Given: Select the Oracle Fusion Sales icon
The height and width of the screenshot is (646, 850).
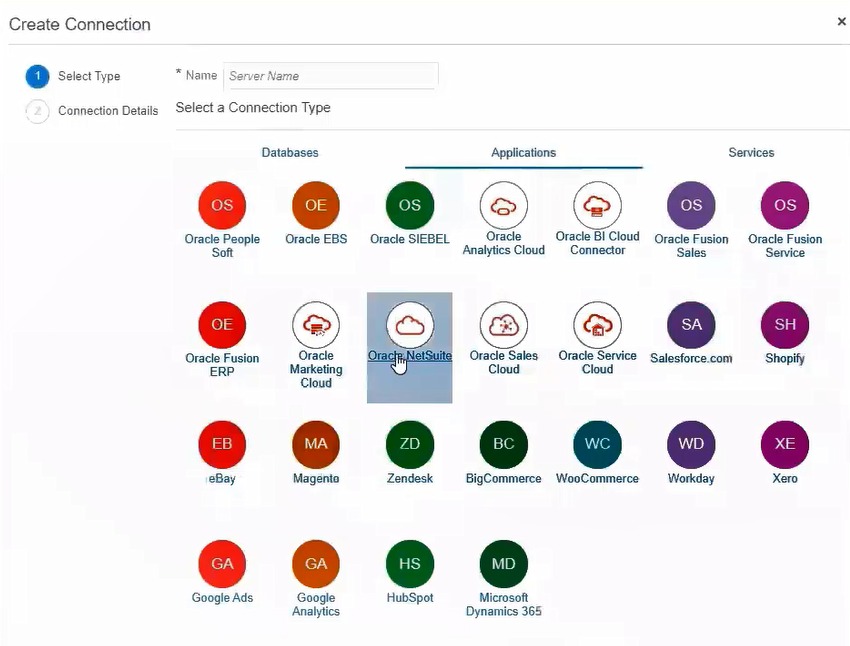Looking at the screenshot, I should 691,205.
